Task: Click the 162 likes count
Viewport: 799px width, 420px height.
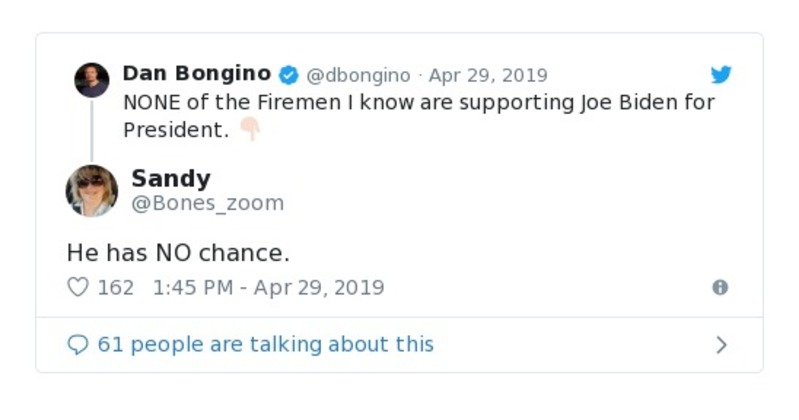Action: point(116,287)
